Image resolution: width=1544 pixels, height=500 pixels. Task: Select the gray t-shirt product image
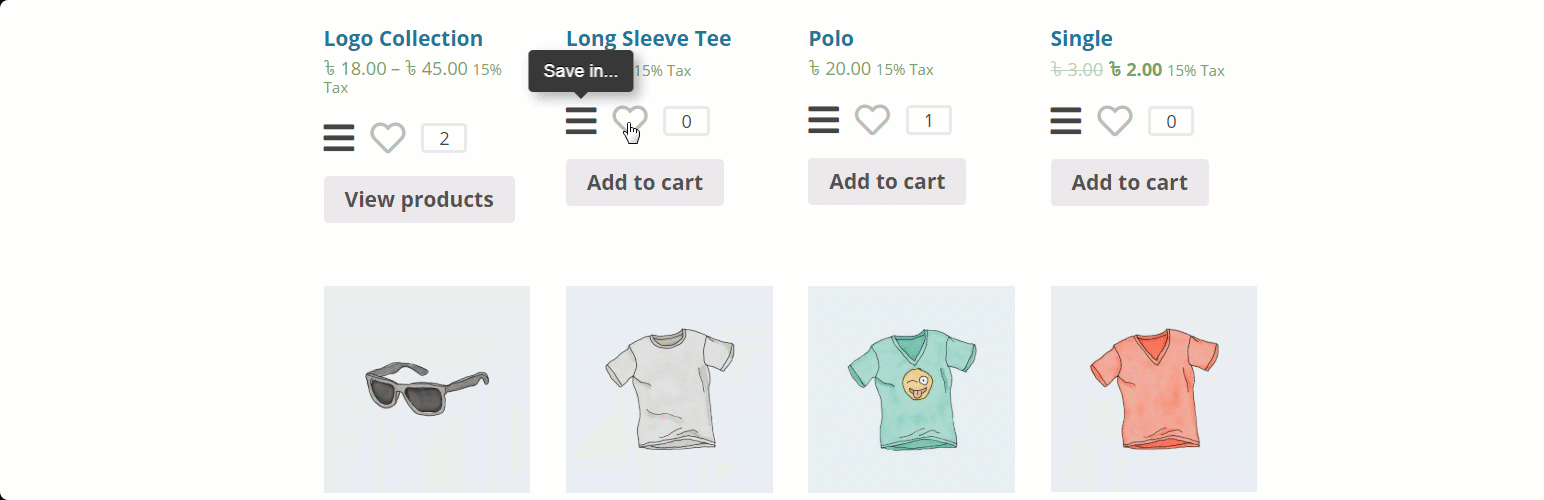(x=669, y=389)
